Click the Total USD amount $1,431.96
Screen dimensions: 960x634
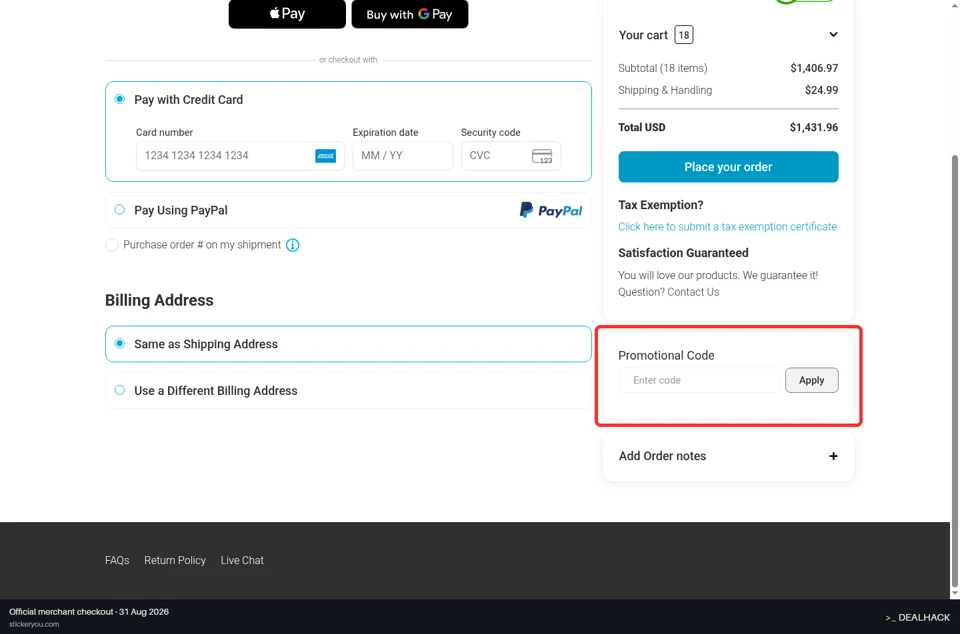(814, 127)
